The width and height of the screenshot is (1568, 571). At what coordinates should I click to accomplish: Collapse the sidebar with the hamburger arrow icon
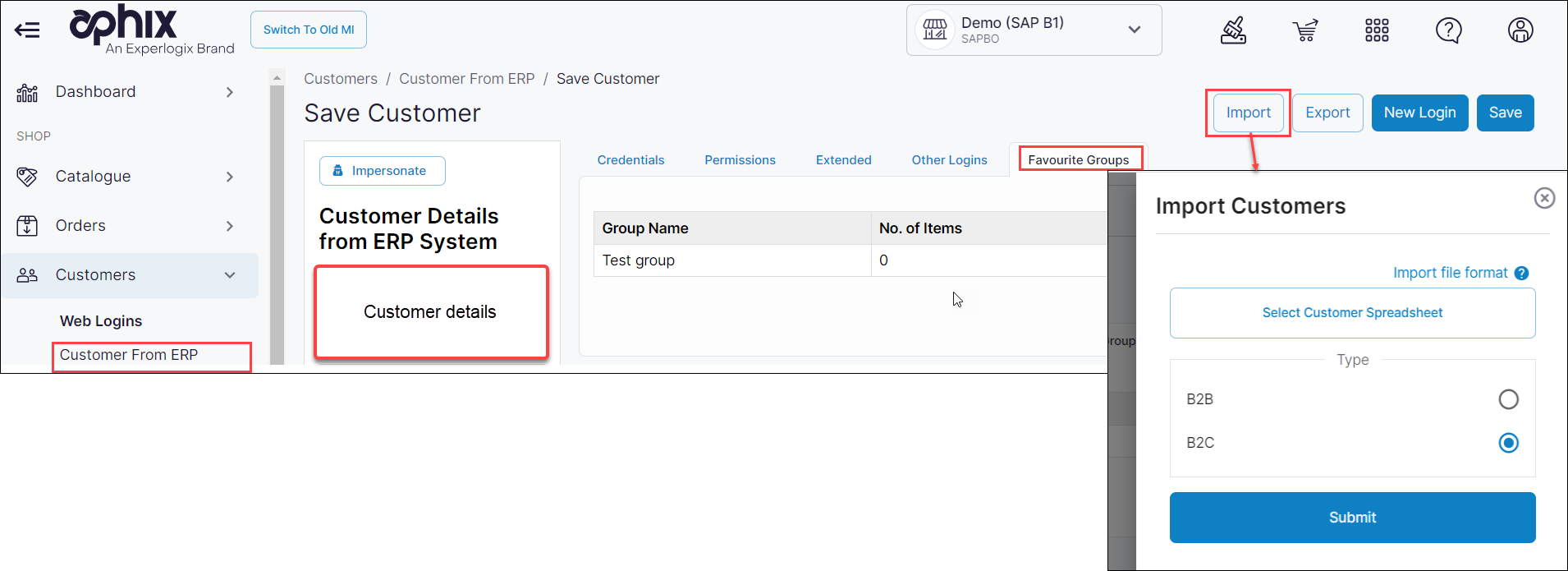click(27, 30)
